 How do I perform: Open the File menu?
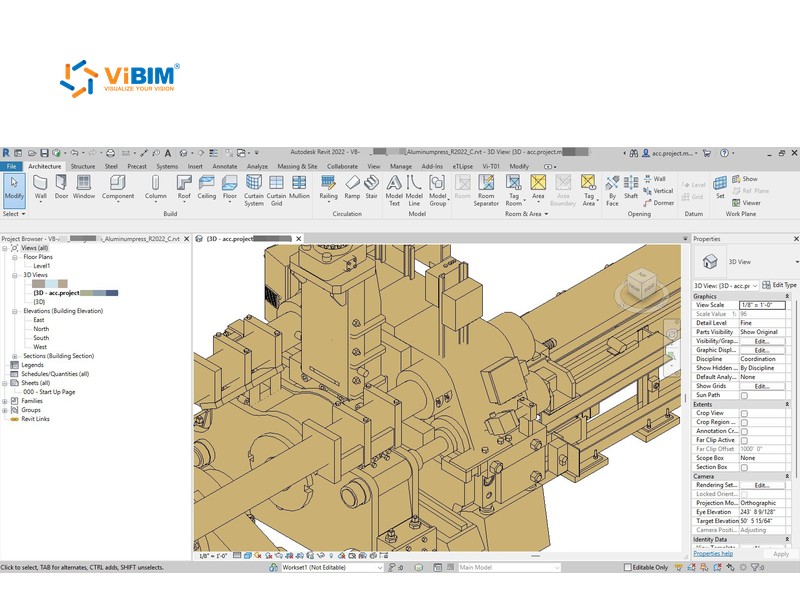click(11, 166)
